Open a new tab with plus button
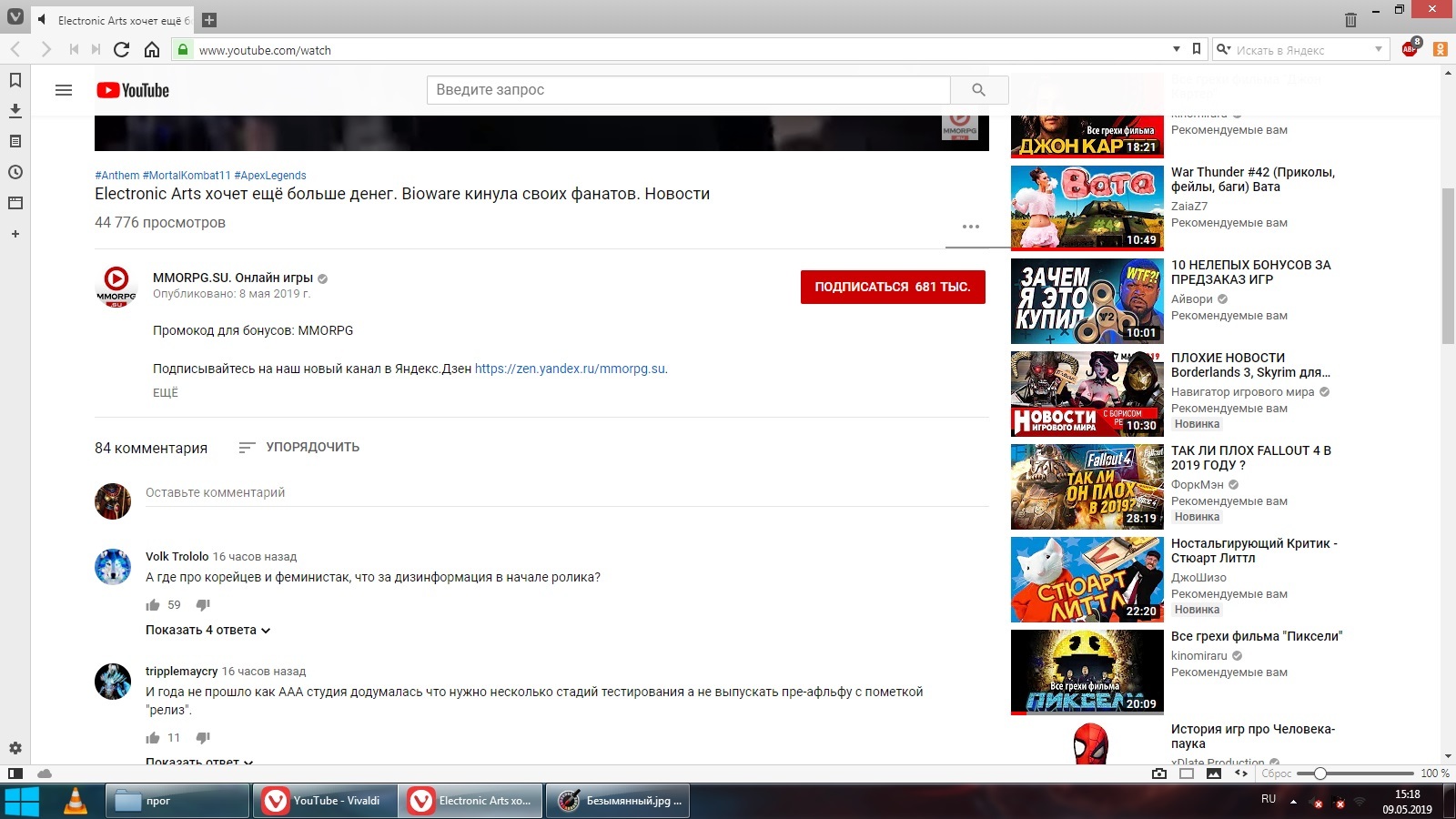1456x819 pixels. [x=209, y=20]
